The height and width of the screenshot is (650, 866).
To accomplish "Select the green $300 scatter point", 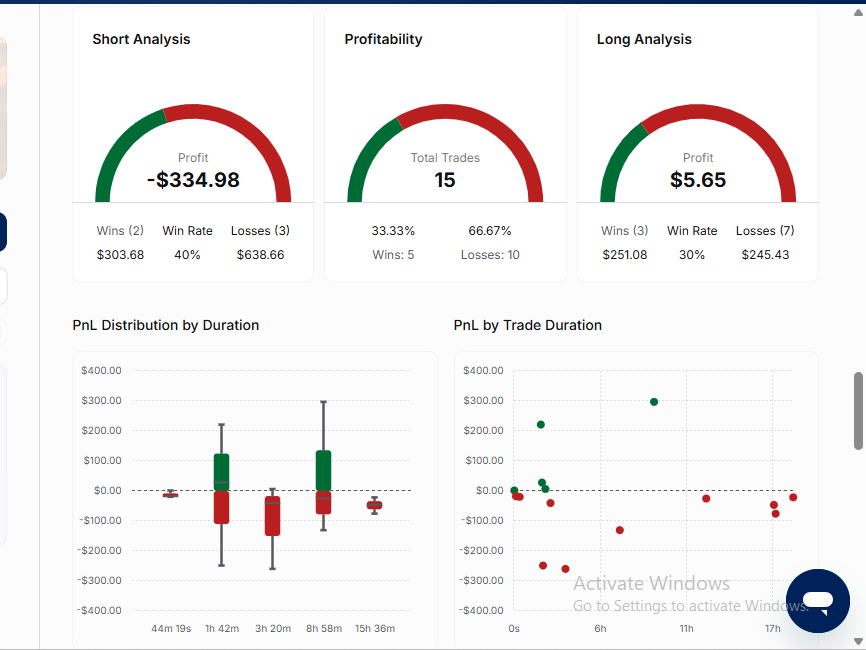I will coord(654,402).
